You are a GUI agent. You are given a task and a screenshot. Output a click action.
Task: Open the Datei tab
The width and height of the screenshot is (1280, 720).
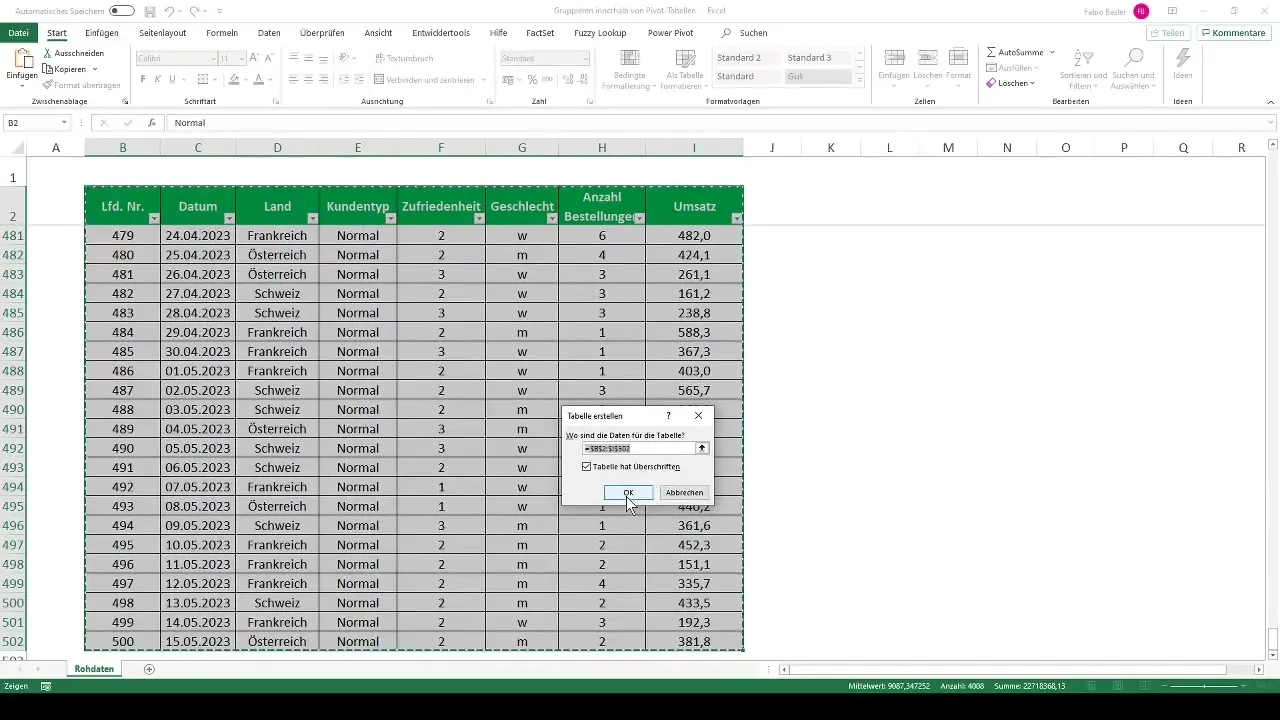point(18,33)
